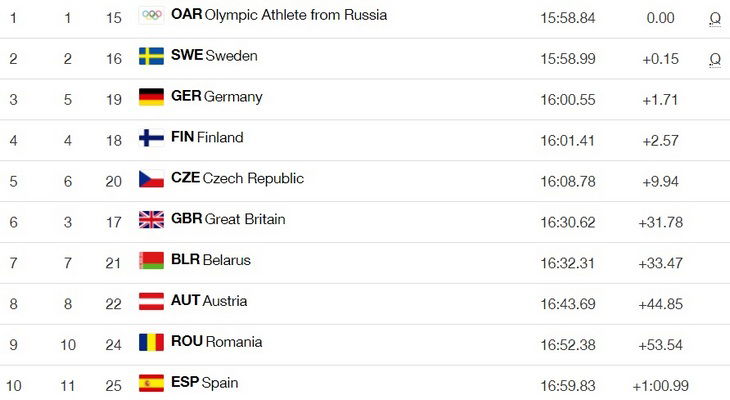
Task: Open the Olympic Athlete from Russia team link
Action: click(279, 15)
